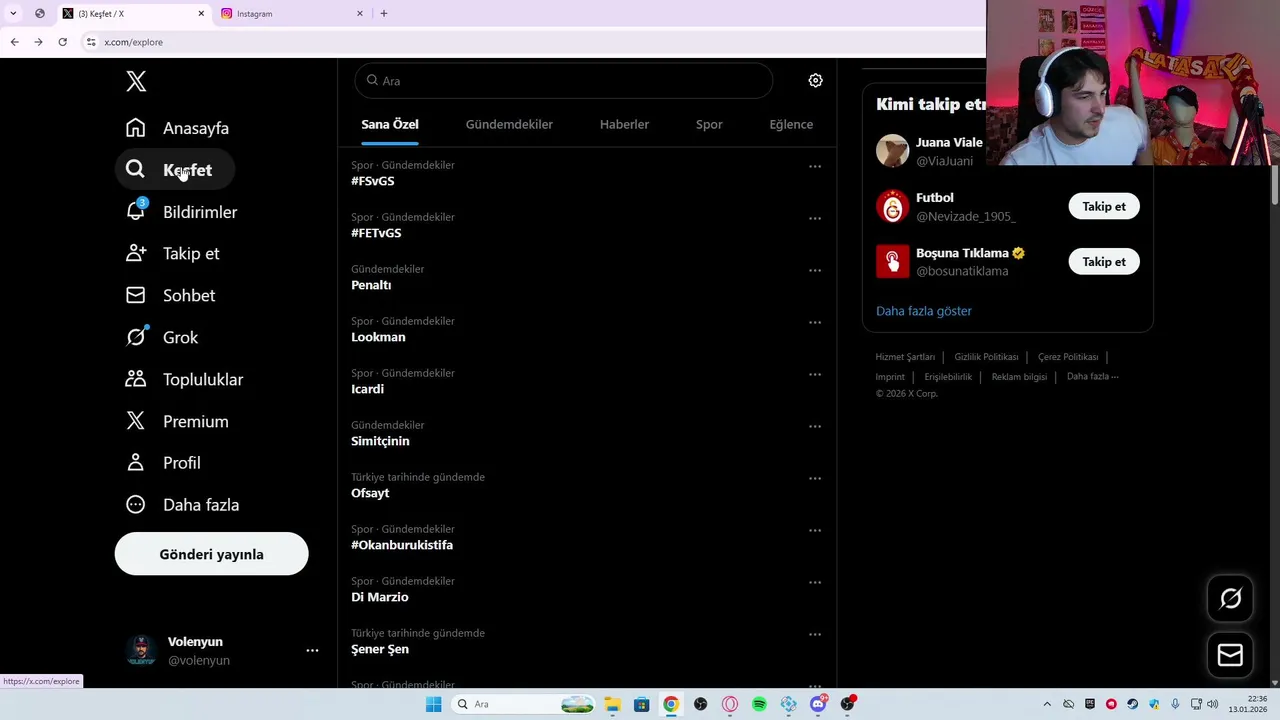
Task: Open explore settings gear icon
Action: pos(815,81)
